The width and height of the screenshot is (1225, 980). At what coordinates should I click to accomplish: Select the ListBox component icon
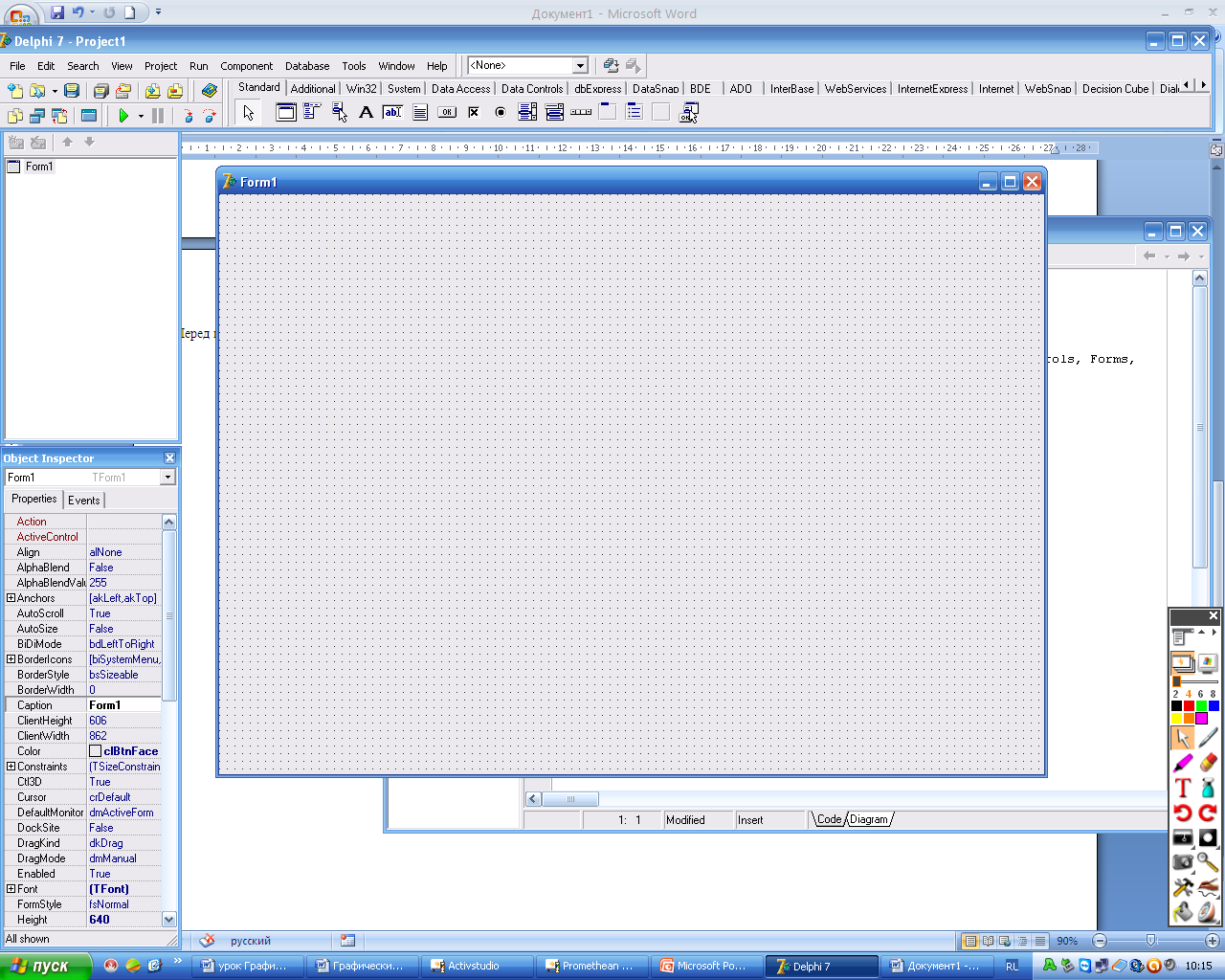pyautogui.click(x=527, y=112)
